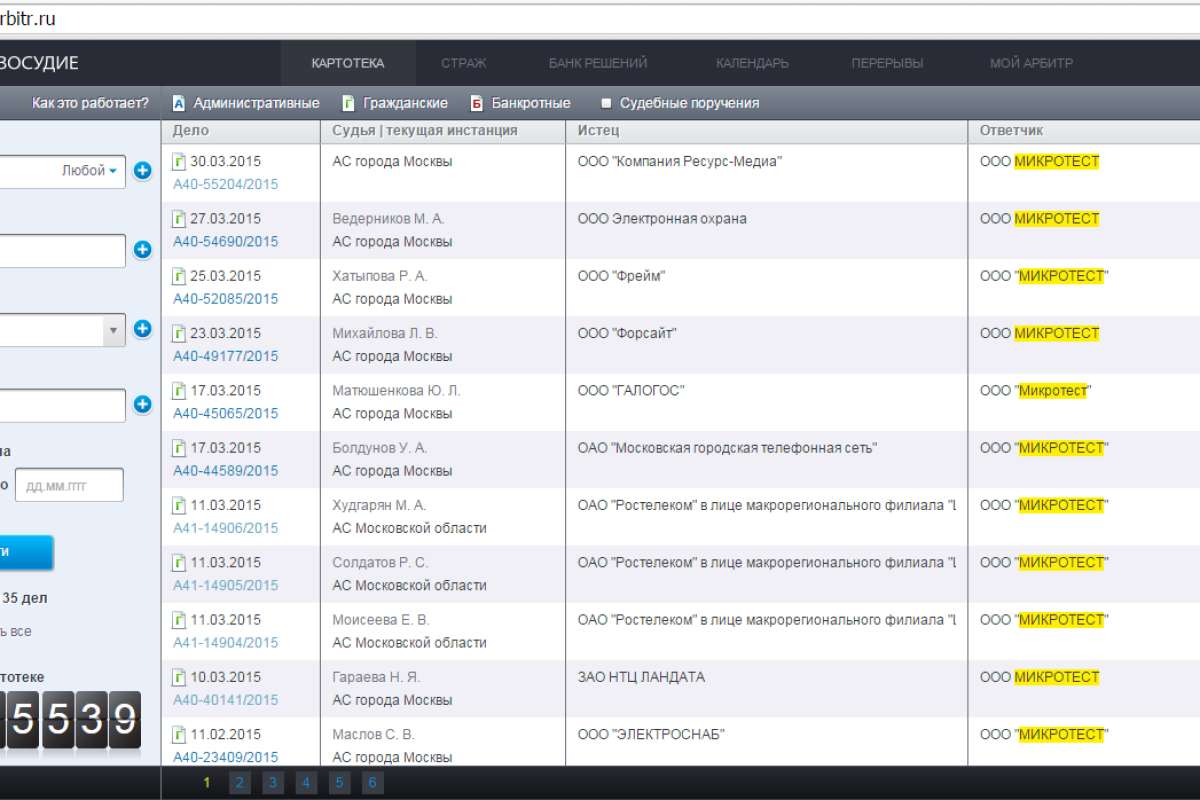Image resolution: width=1200 pixels, height=800 pixels.
Task: Open case A40-55204/2015
Action: [x=226, y=184]
